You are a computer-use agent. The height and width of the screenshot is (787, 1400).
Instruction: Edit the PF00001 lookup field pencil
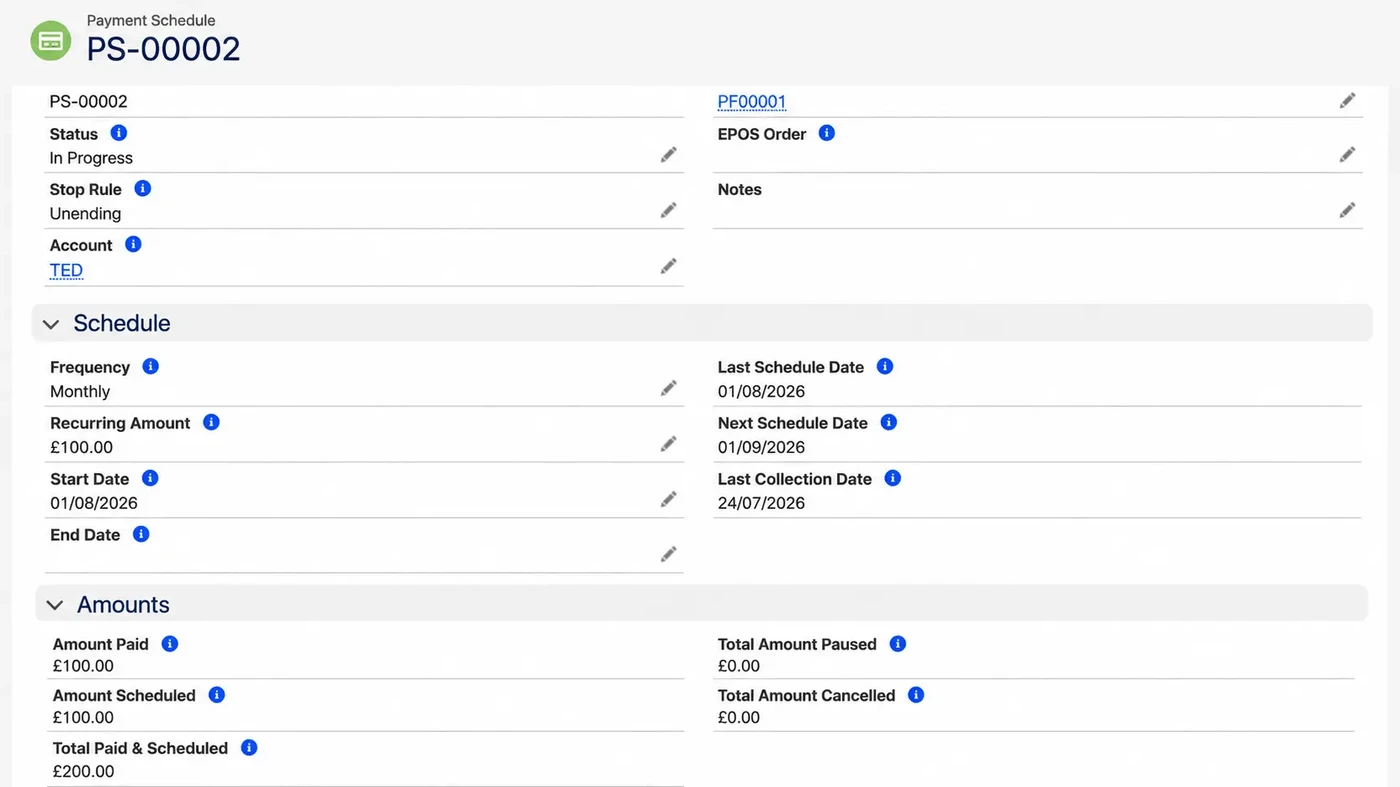coord(1347,101)
